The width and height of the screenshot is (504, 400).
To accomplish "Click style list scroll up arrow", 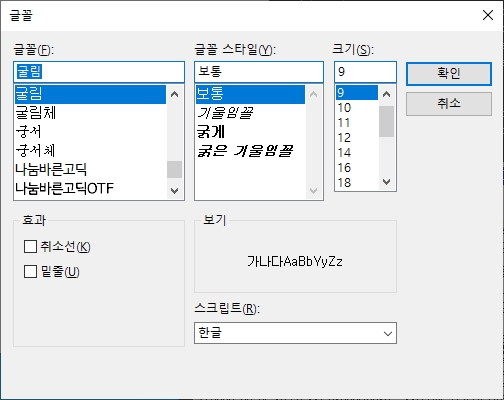I will pyautogui.click(x=313, y=94).
